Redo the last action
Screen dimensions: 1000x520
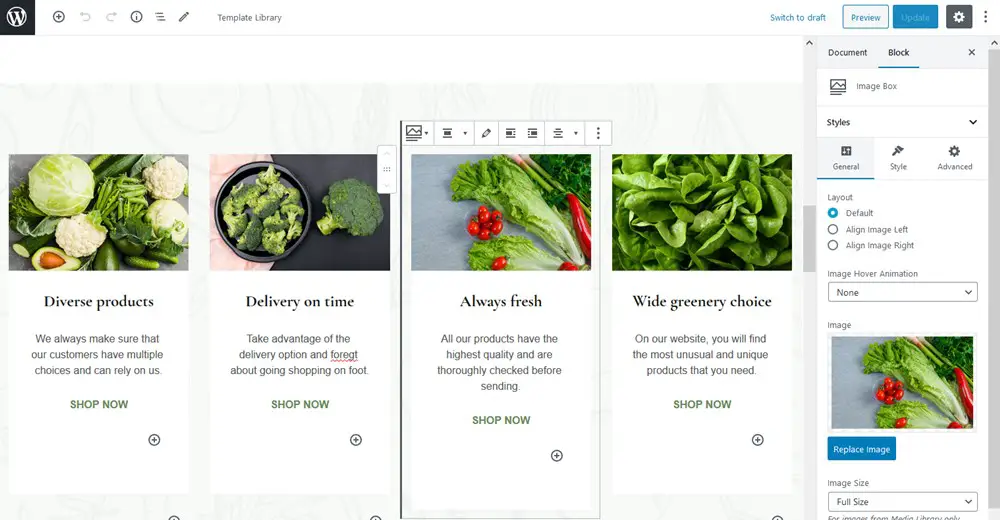(x=111, y=17)
